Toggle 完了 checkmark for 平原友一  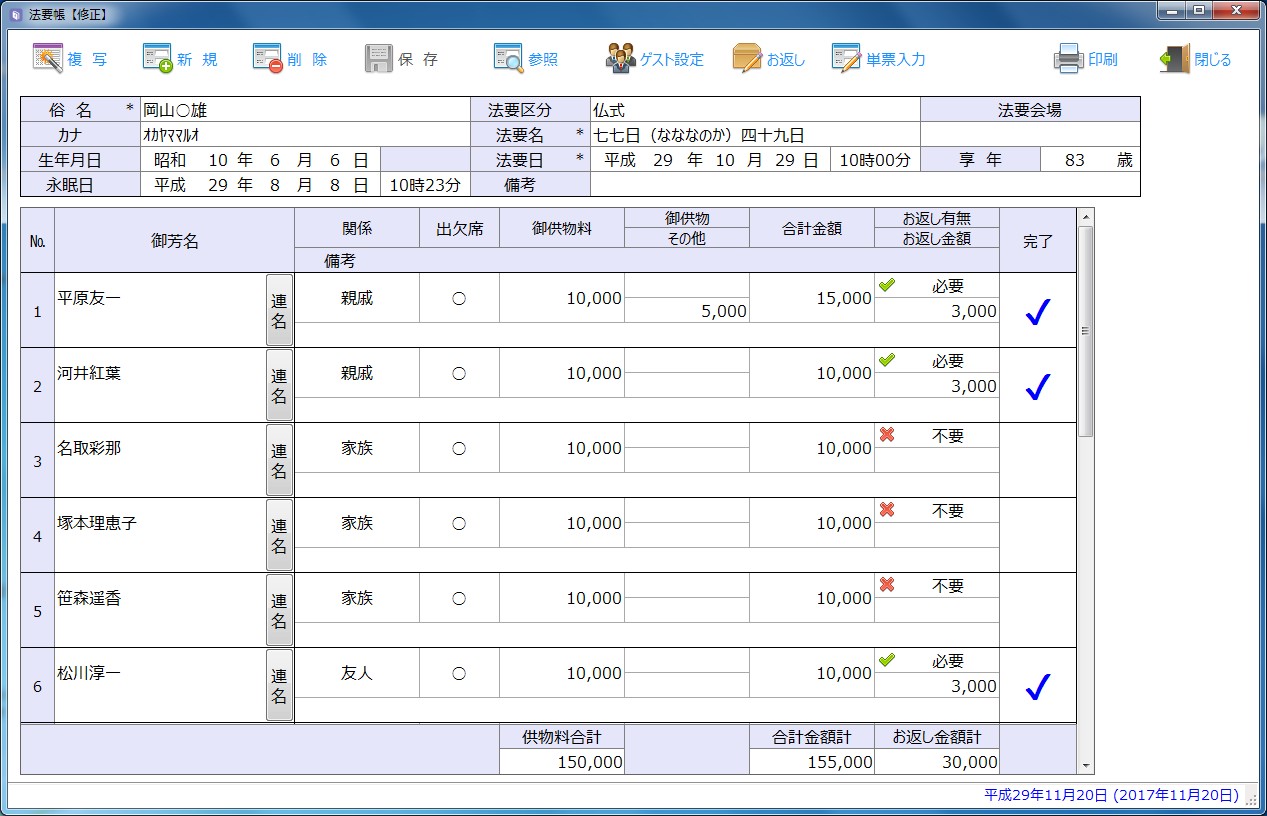point(1038,312)
